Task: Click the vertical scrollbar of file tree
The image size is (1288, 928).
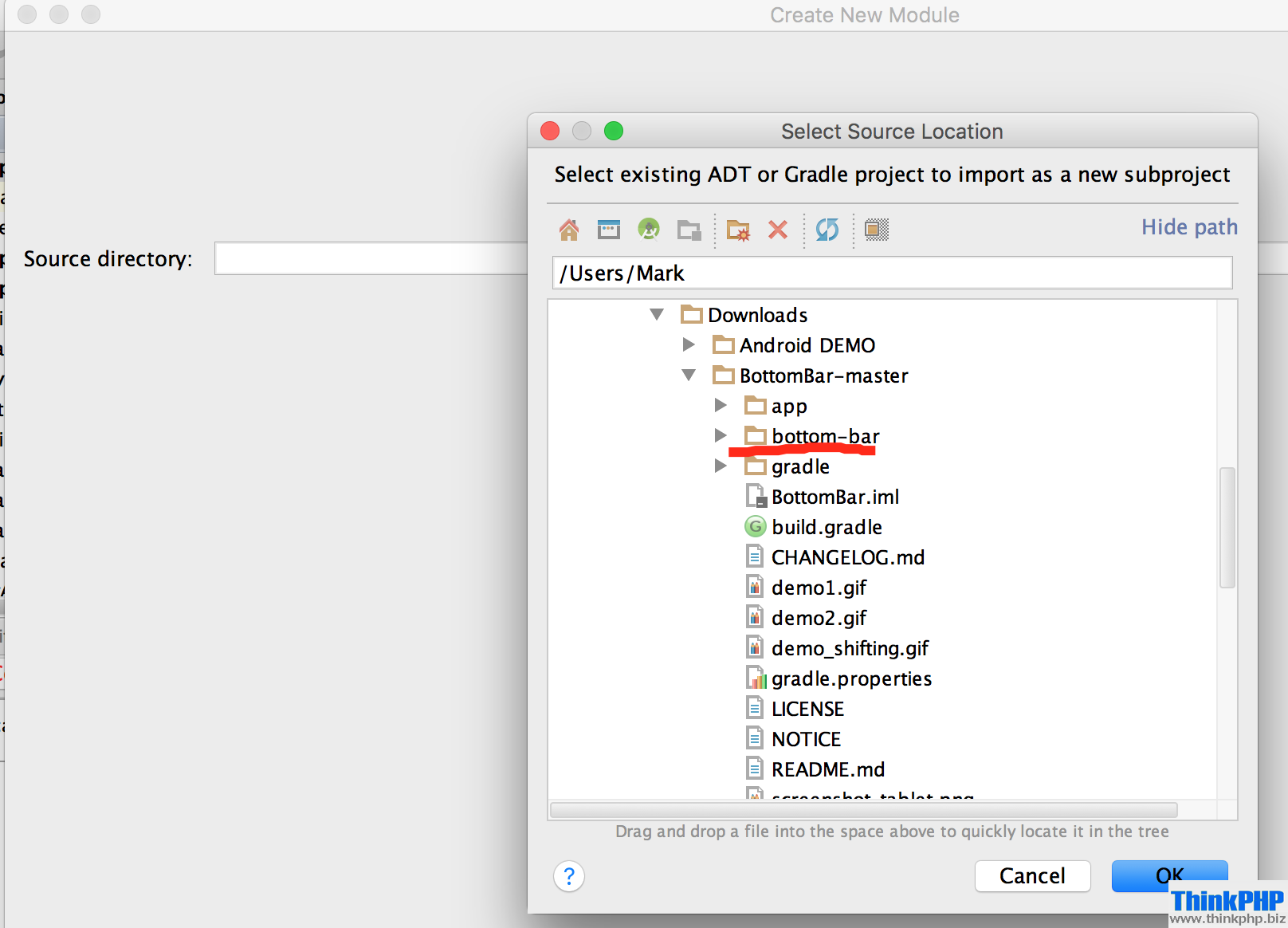Action: pyautogui.click(x=1227, y=528)
